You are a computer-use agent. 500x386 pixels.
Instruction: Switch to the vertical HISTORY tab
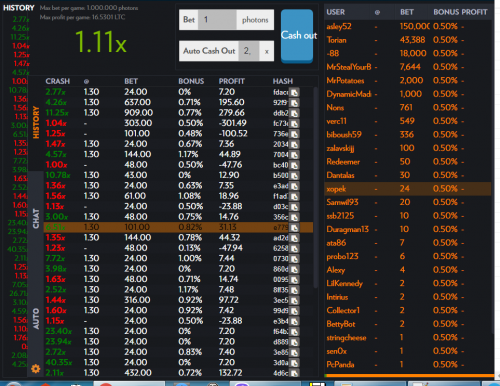tap(36, 122)
